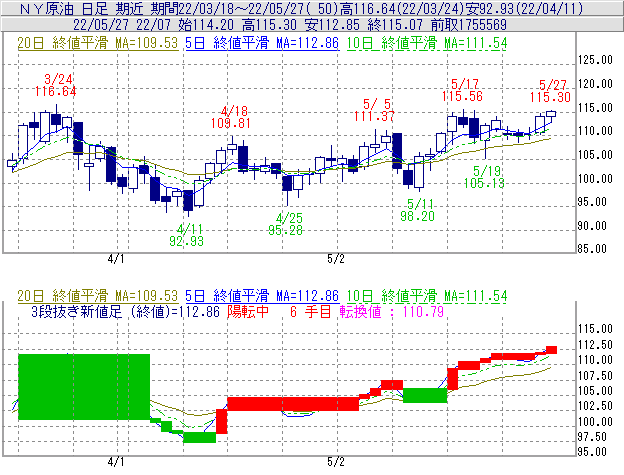Click the 5/17 115.56 peak label

click(462, 90)
